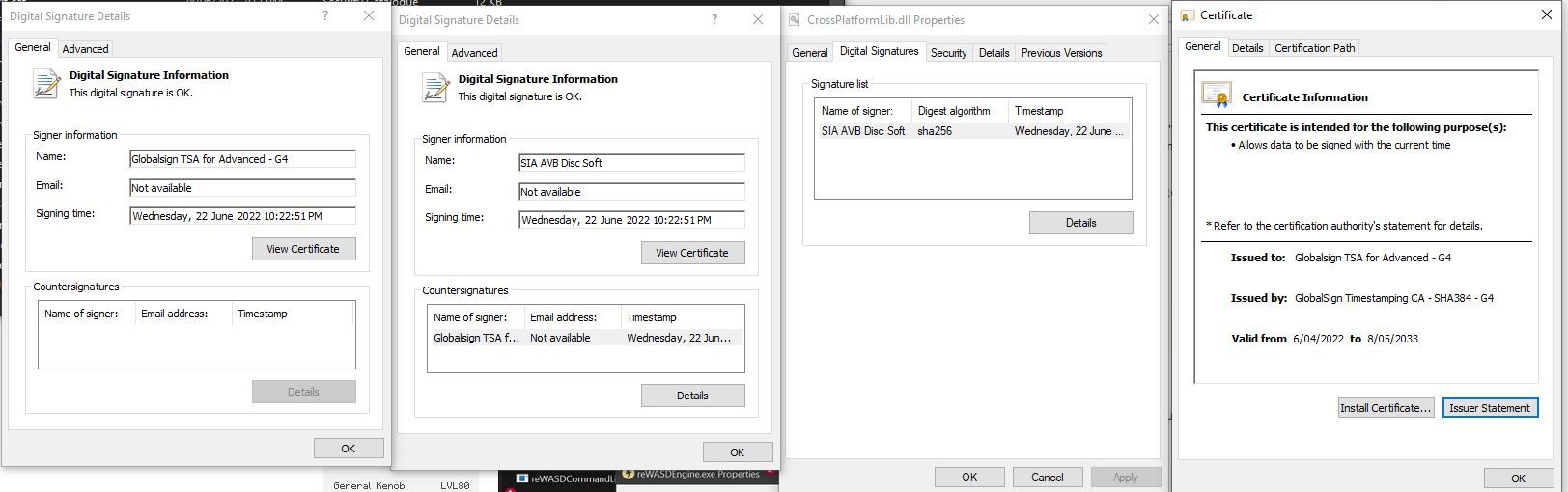Select Digital Signatures tab in Properties
This screenshot has width=1568, height=492.
[x=879, y=51]
